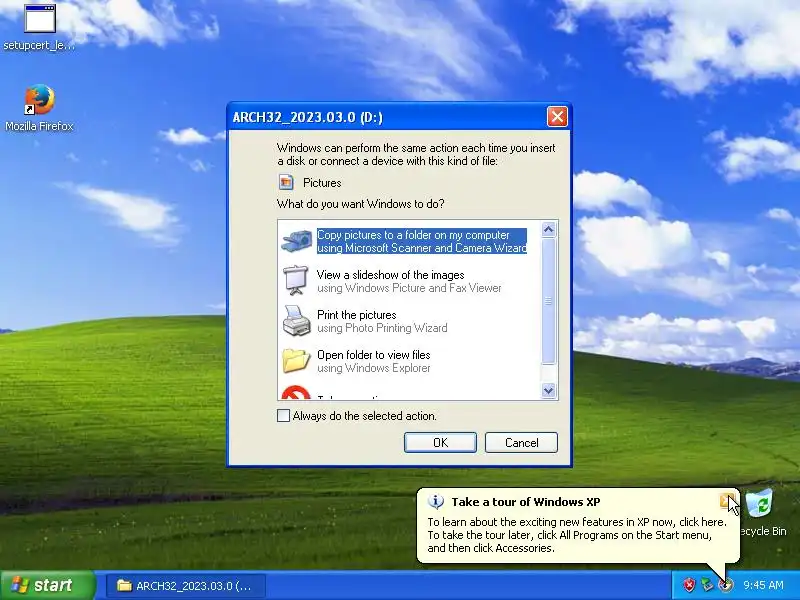Click the action list scrollbar thumb

tap(548, 301)
